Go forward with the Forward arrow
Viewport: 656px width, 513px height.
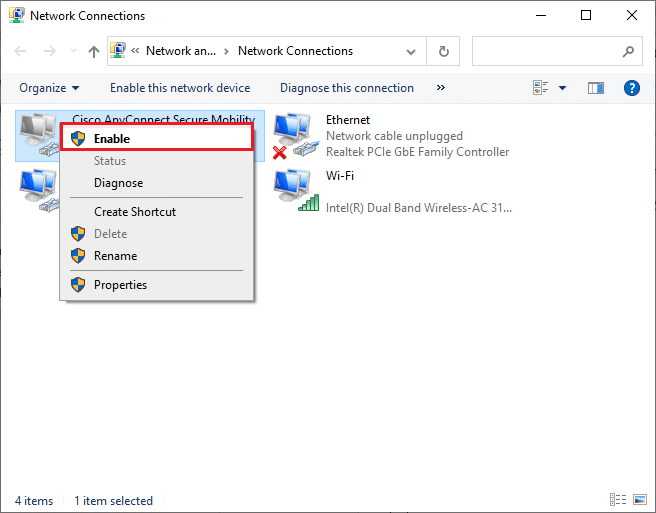point(49,51)
